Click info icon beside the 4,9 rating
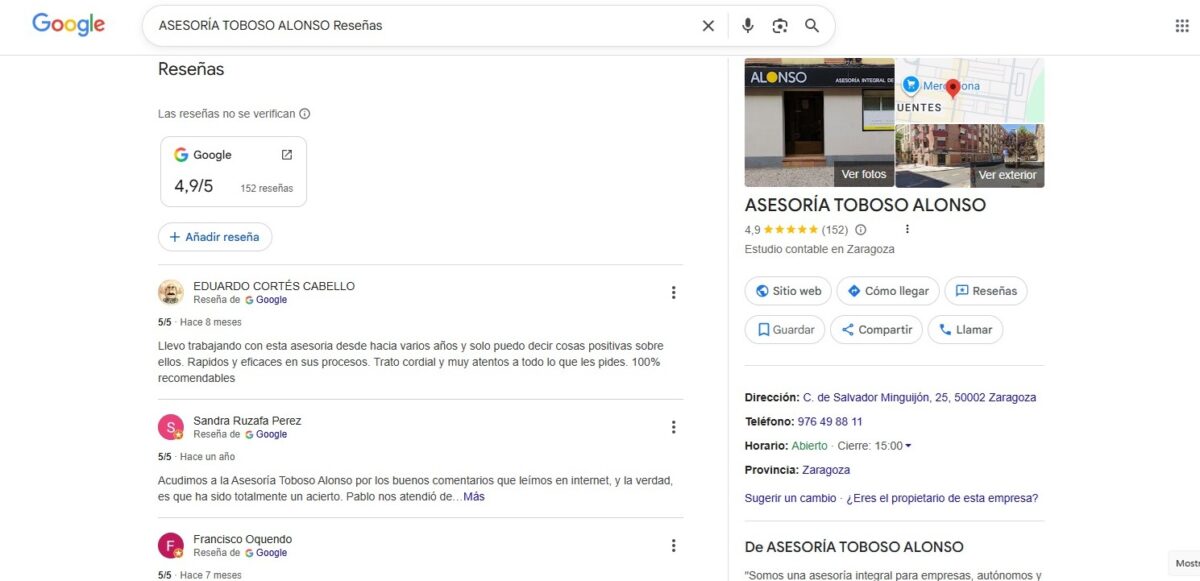The height and width of the screenshot is (581, 1200). (861, 229)
